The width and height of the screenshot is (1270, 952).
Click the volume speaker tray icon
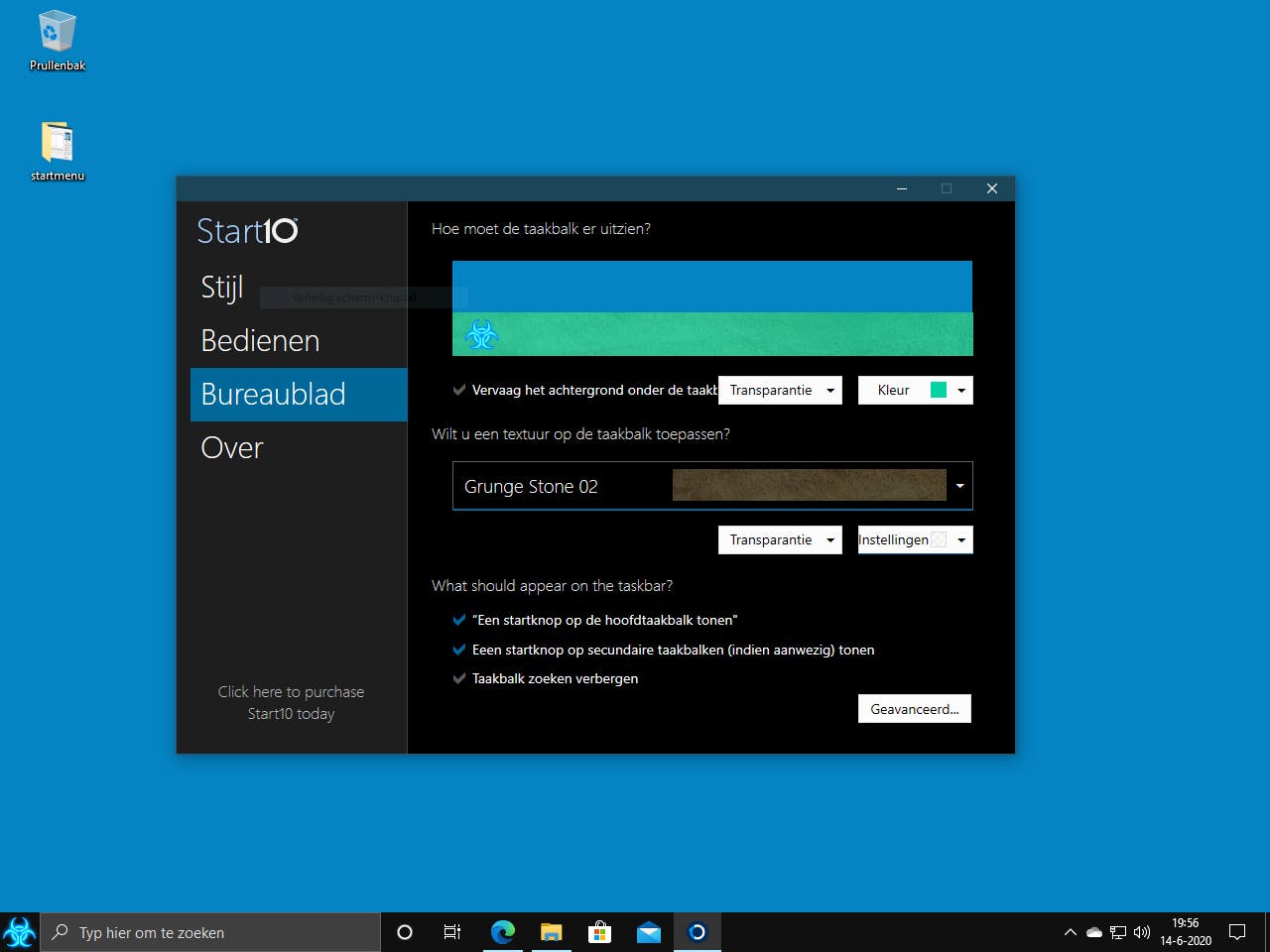[1142, 932]
